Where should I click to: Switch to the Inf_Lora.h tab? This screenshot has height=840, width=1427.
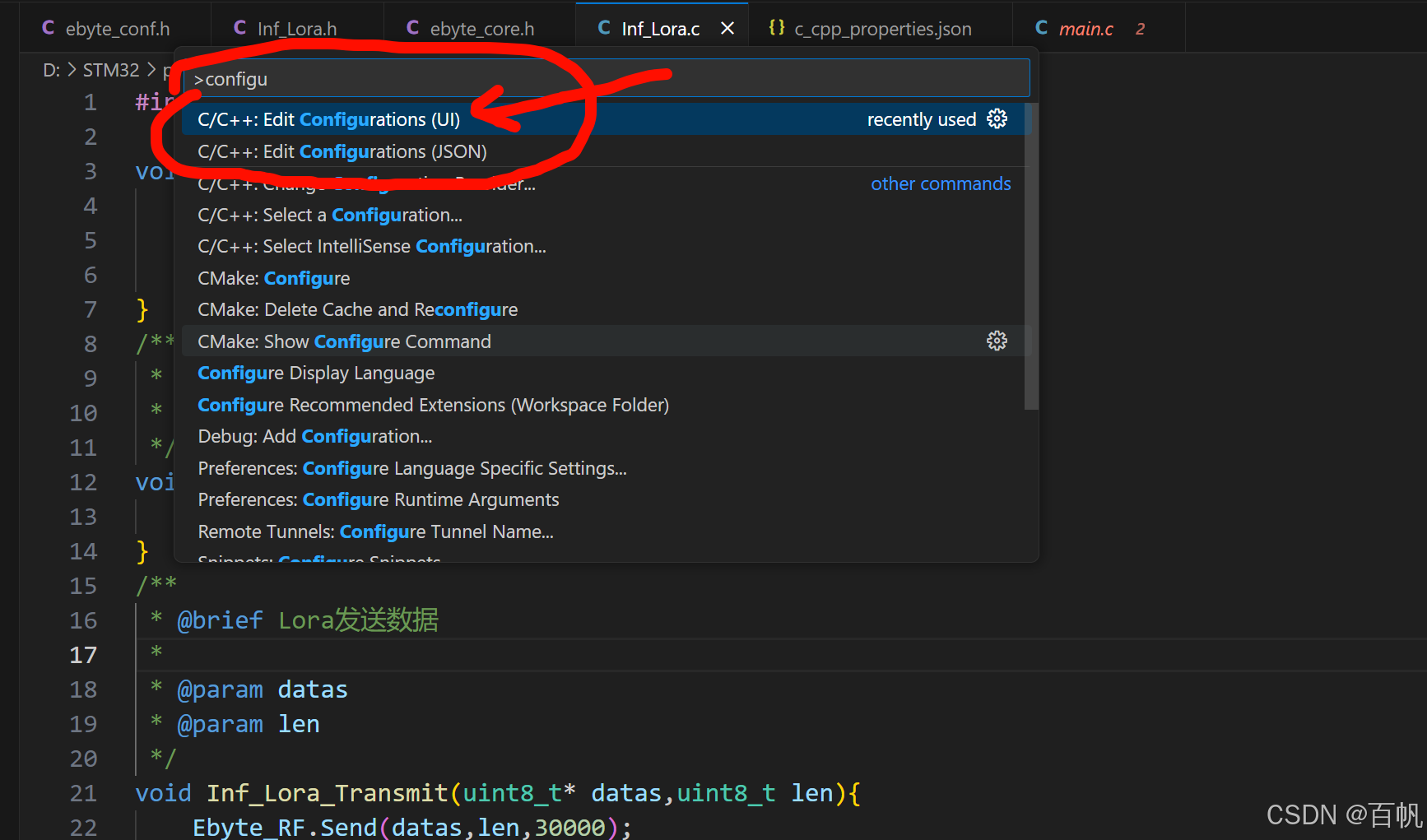[x=296, y=29]
